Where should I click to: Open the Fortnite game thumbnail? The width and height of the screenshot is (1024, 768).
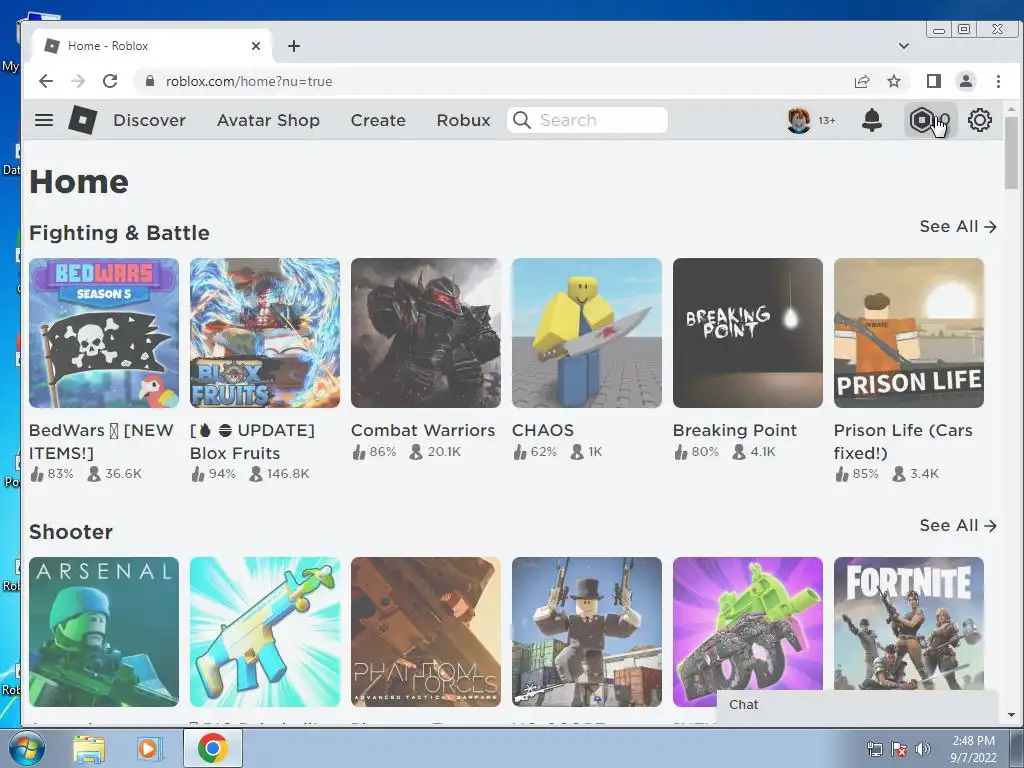(908, 624)
